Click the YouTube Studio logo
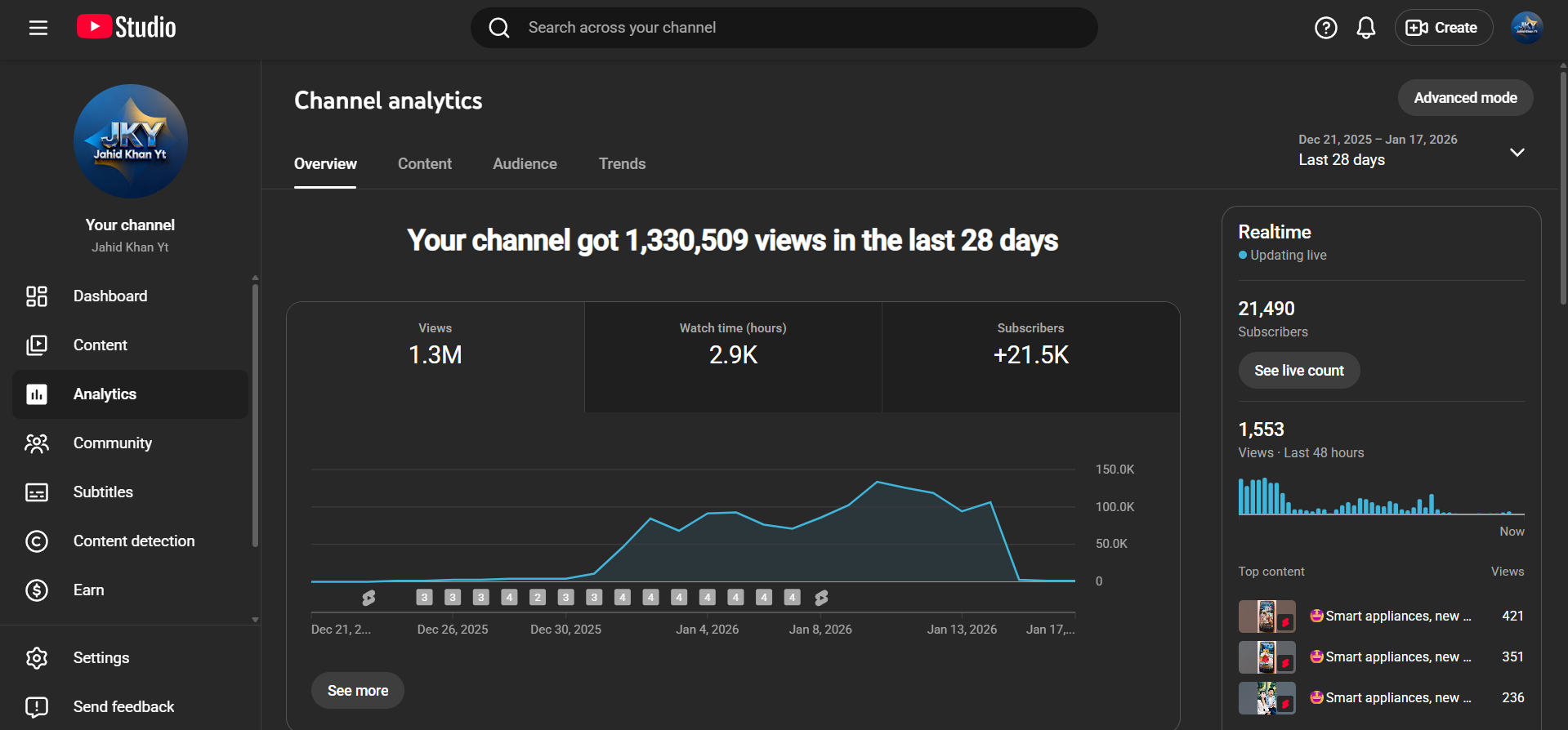The image size is (1568, 730). [127, 28]
